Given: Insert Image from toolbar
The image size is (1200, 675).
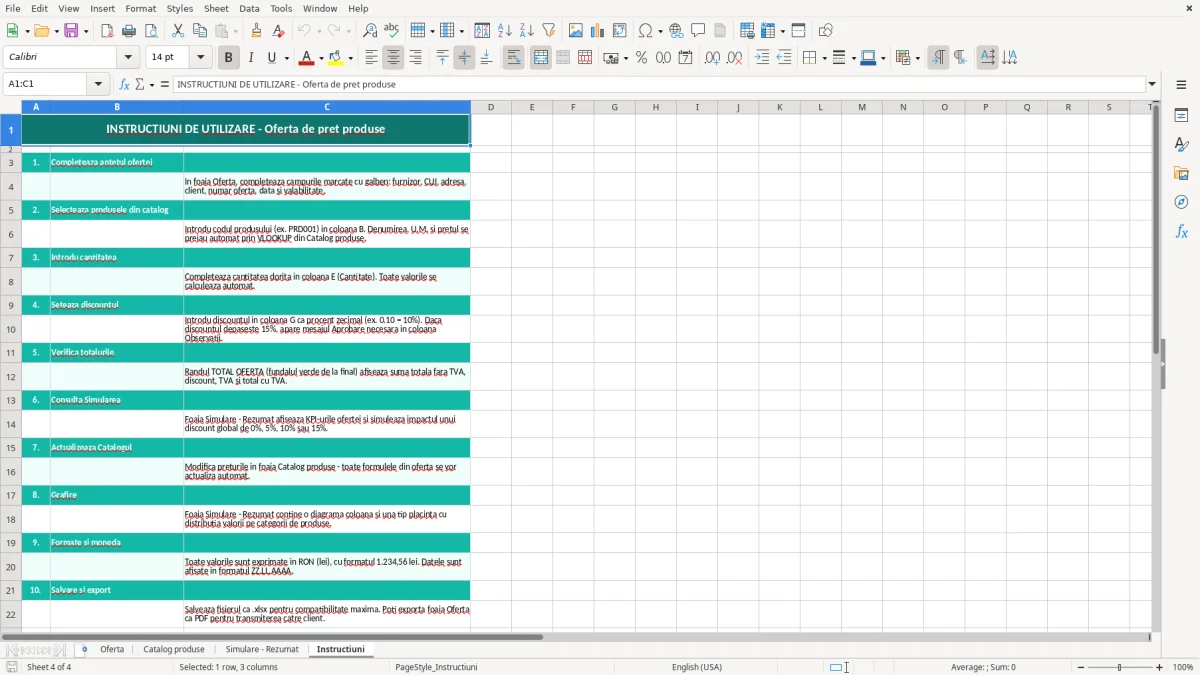Looking at the screenshot, I should 576,31.
